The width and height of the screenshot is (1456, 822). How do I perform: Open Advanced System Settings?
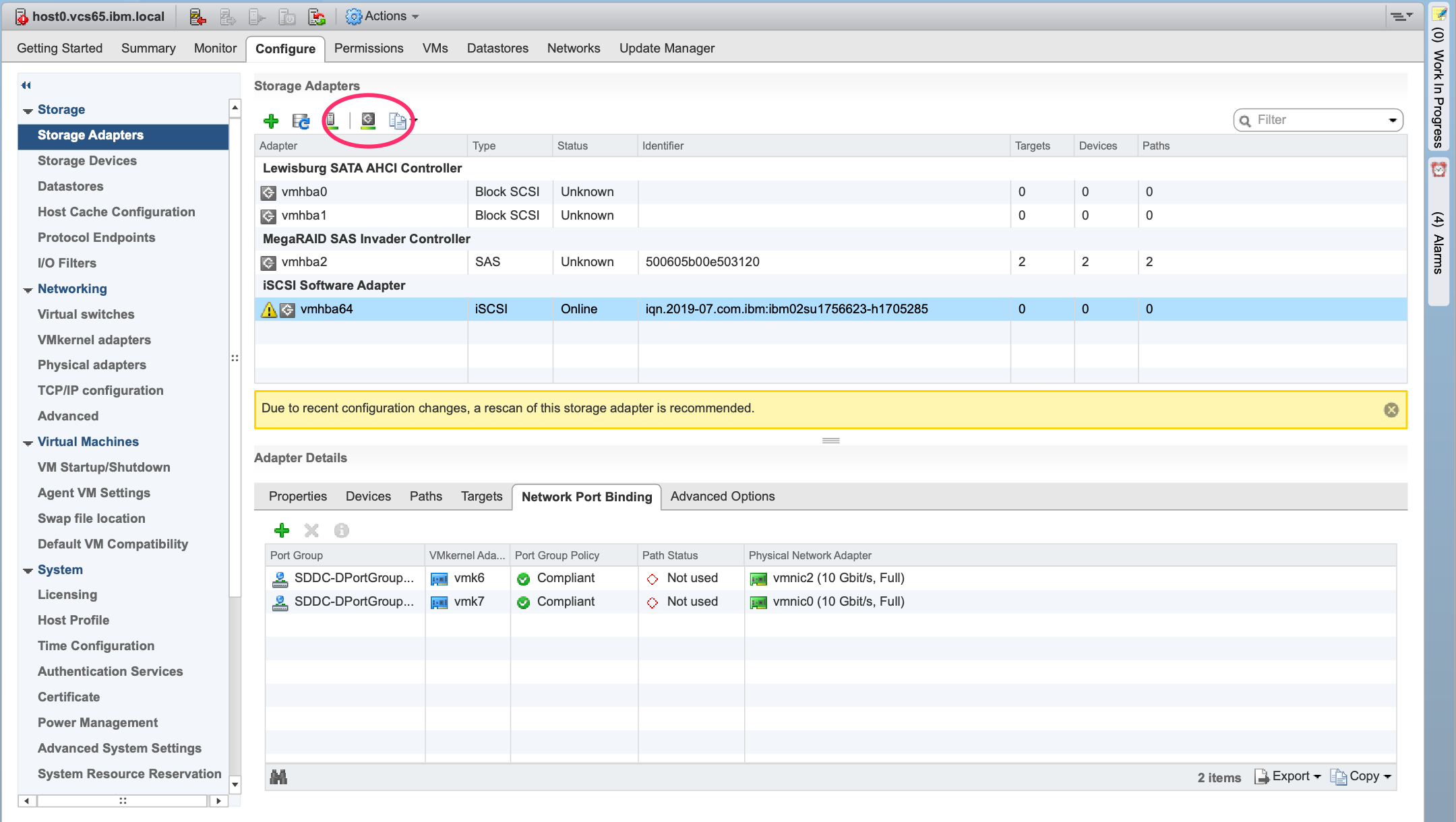tap(119, 749)
